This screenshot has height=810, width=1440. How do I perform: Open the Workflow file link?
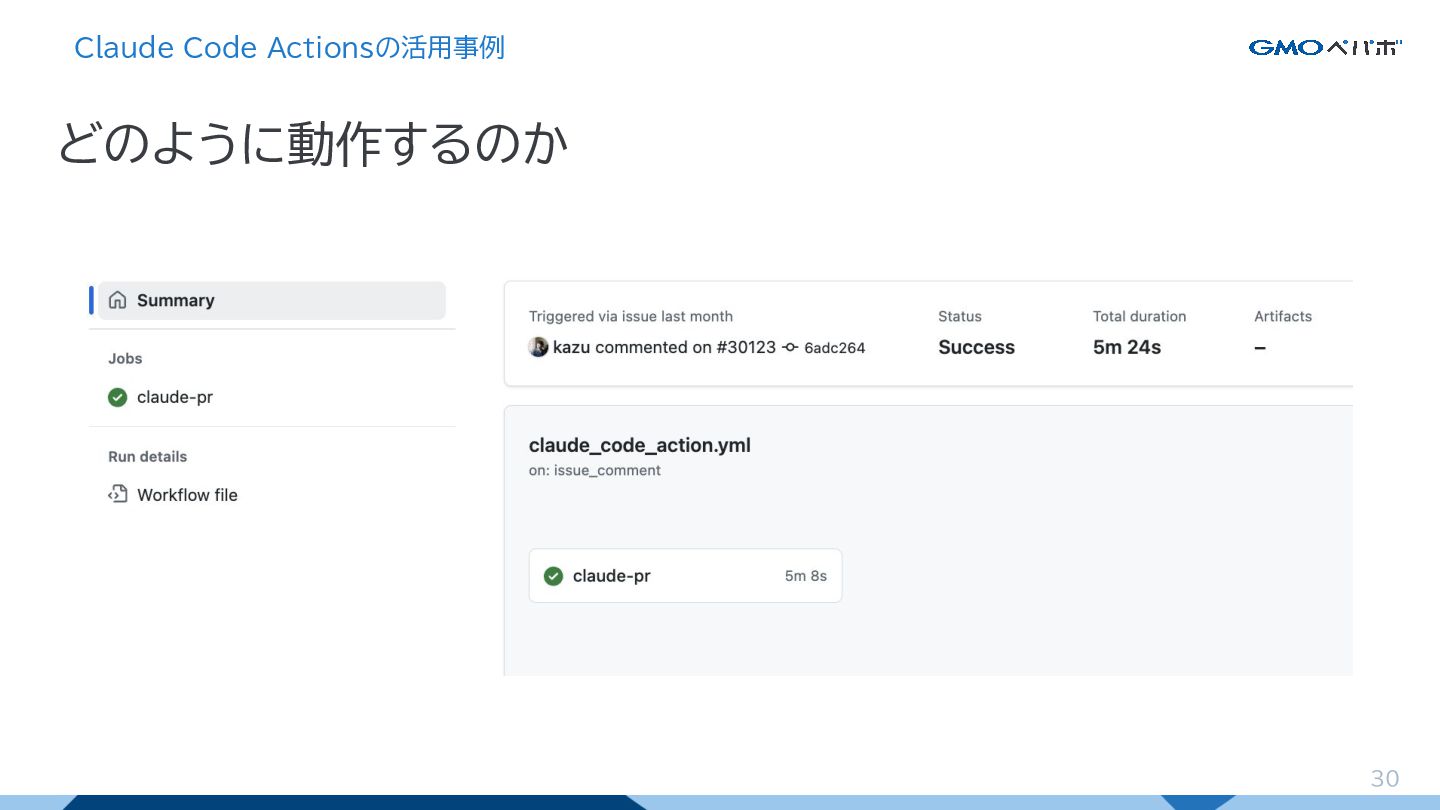[x=187, y=495]
